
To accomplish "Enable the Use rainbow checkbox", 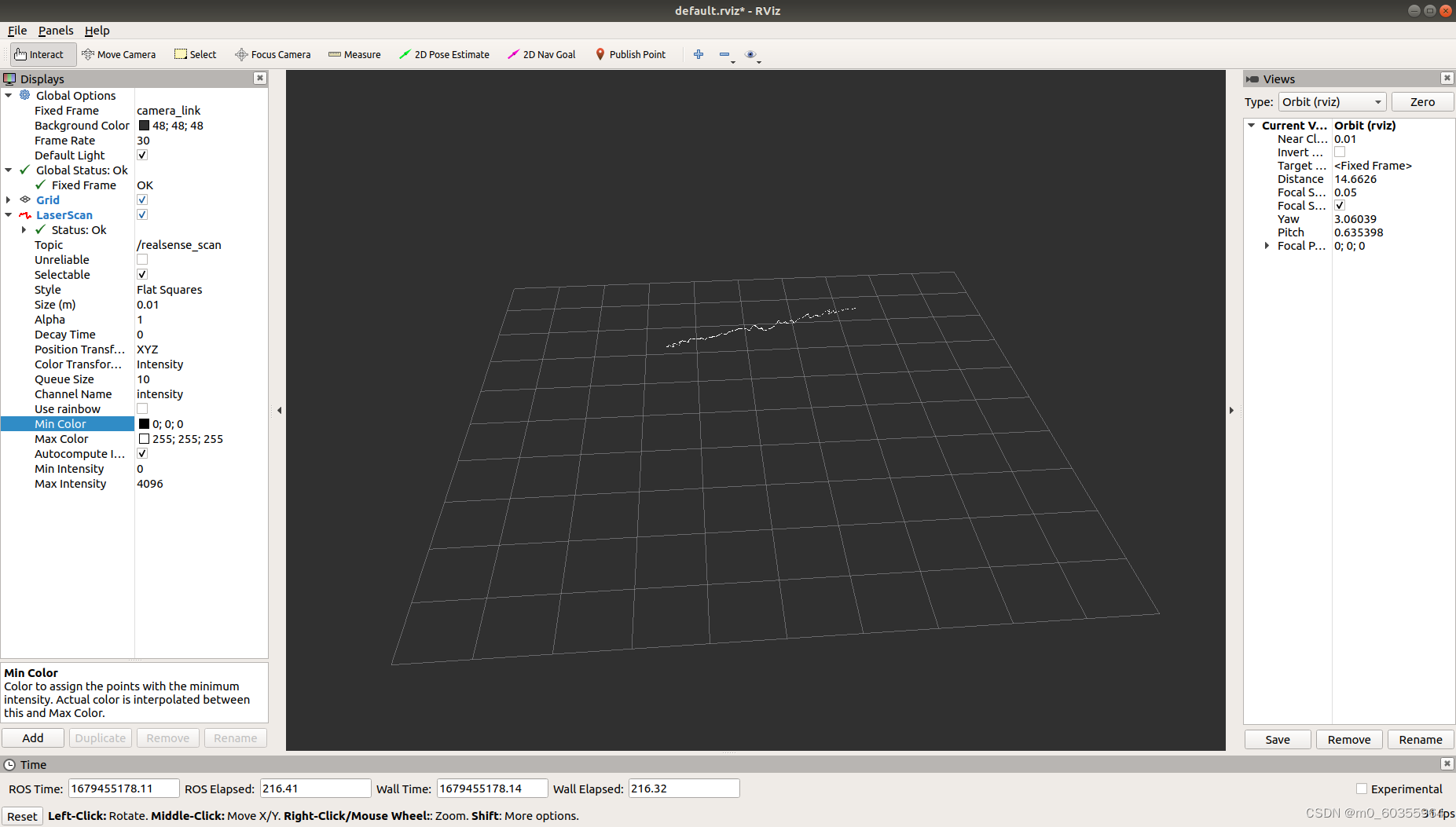I will pos(142,408).
